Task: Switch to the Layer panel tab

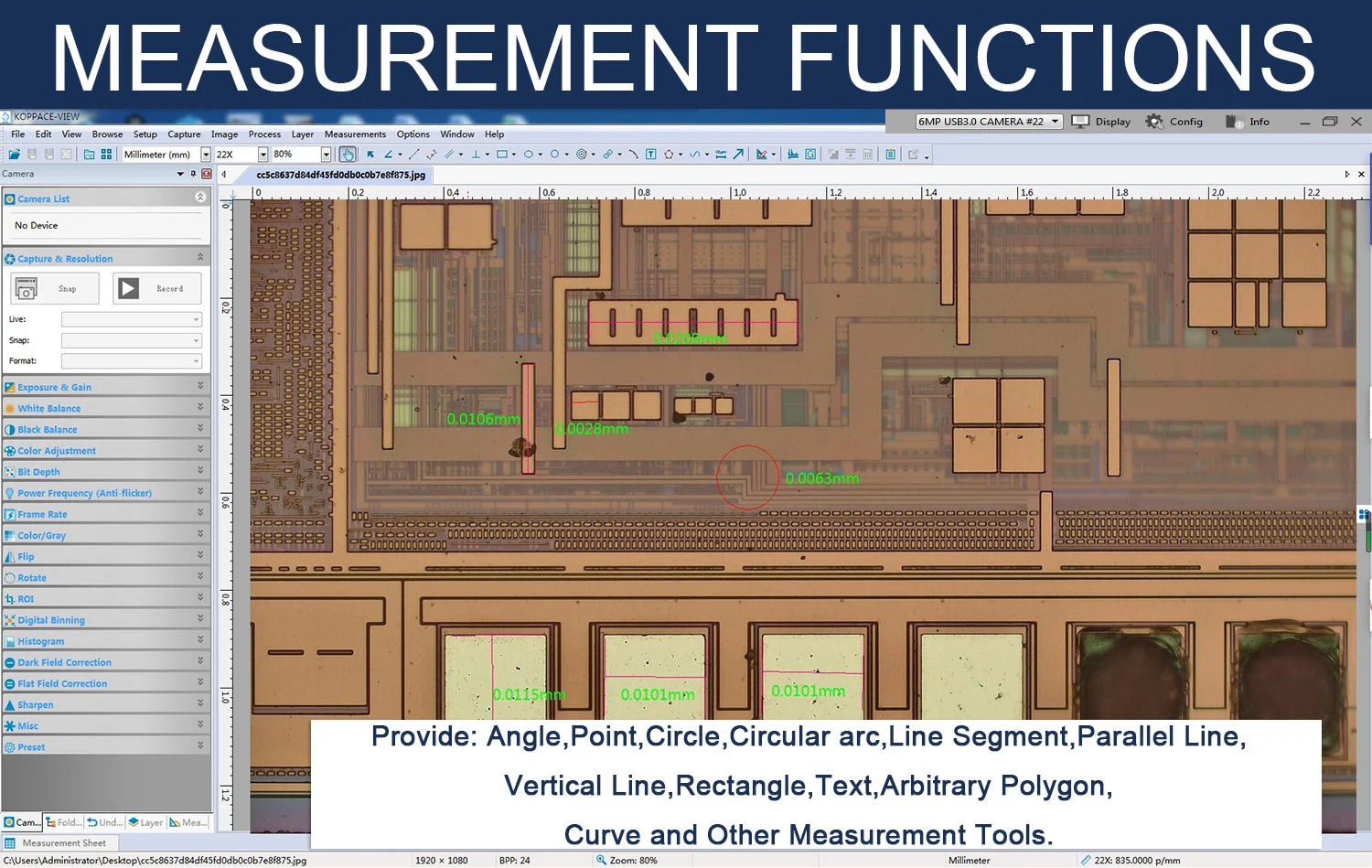Action: pyautogui.click(x=146, y=822)
